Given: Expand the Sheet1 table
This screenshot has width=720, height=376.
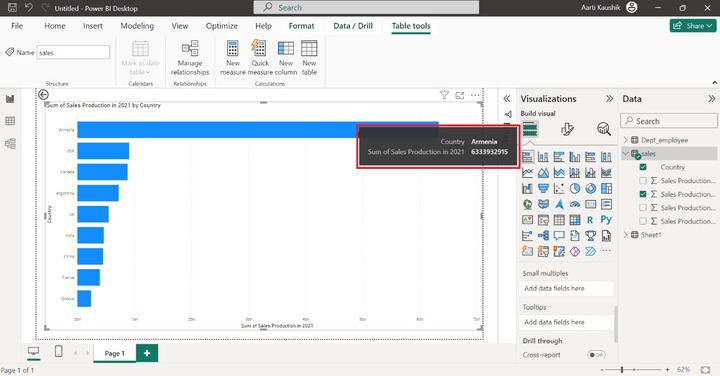Looking at the screenshot, I should coord(625,235).
